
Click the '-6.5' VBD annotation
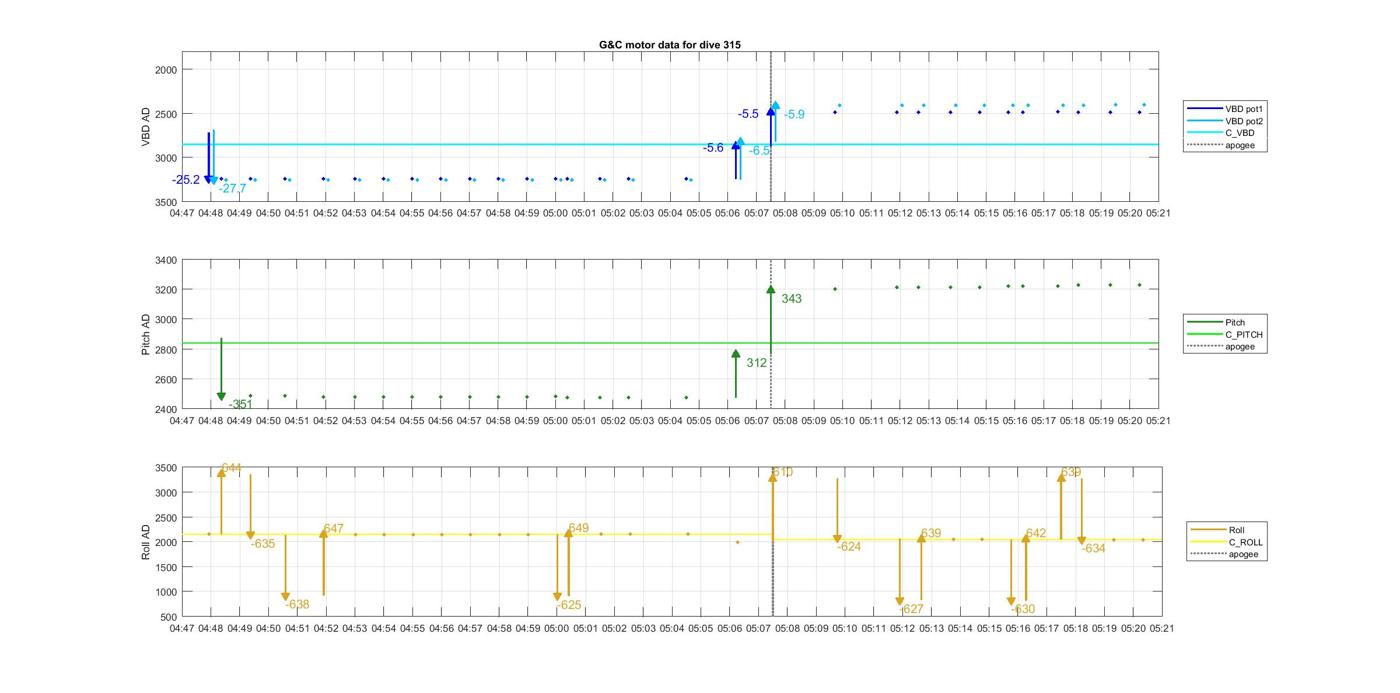click(760, 151)
